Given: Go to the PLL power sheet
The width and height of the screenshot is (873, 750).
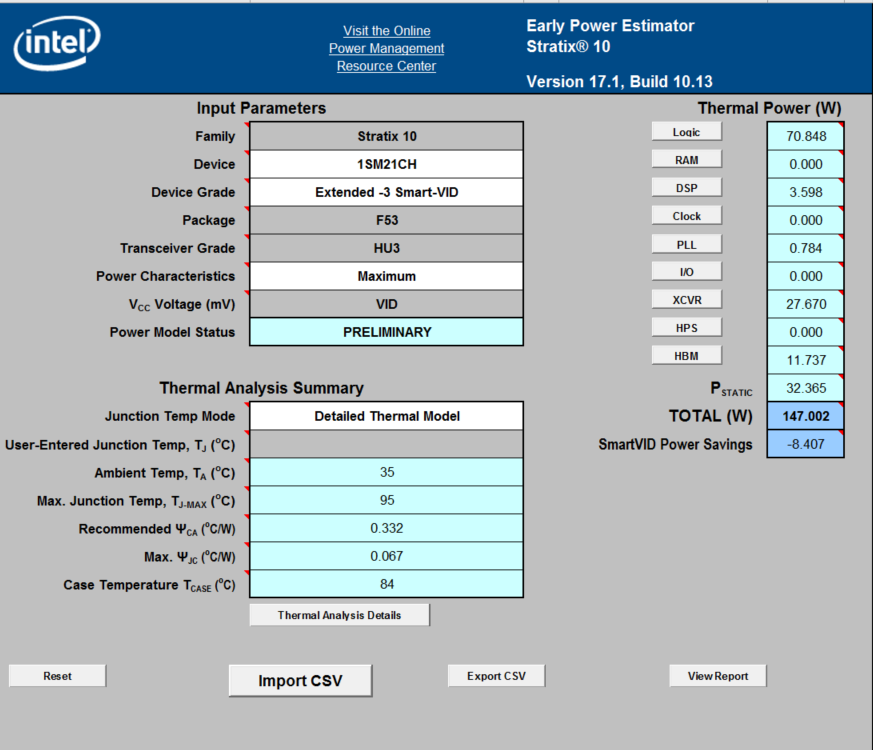Looking at the screenshot, I should (x=686, y=244).
